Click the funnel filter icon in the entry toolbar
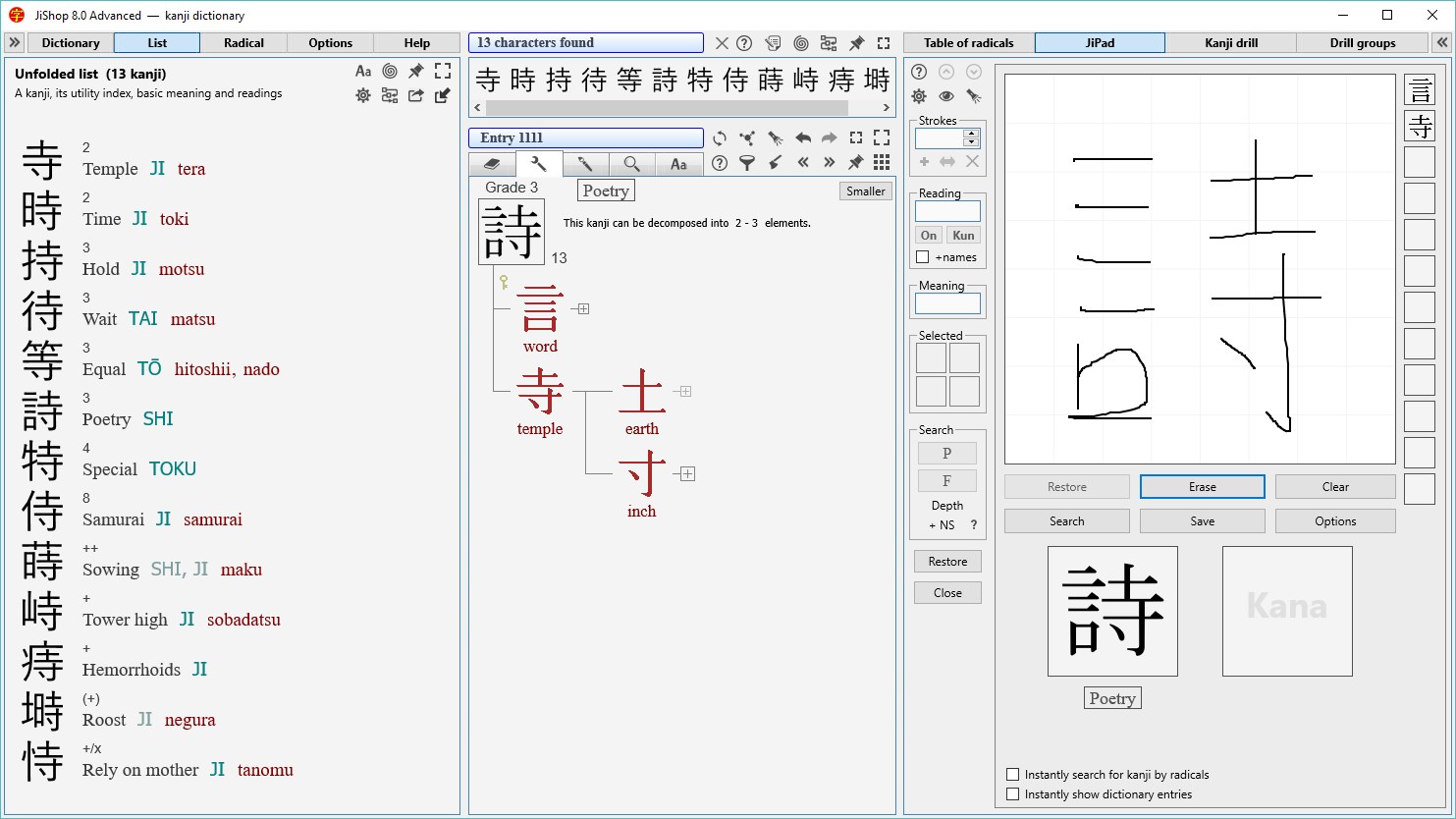Screen dimensions: 1456x819 [x=747, y=163]
